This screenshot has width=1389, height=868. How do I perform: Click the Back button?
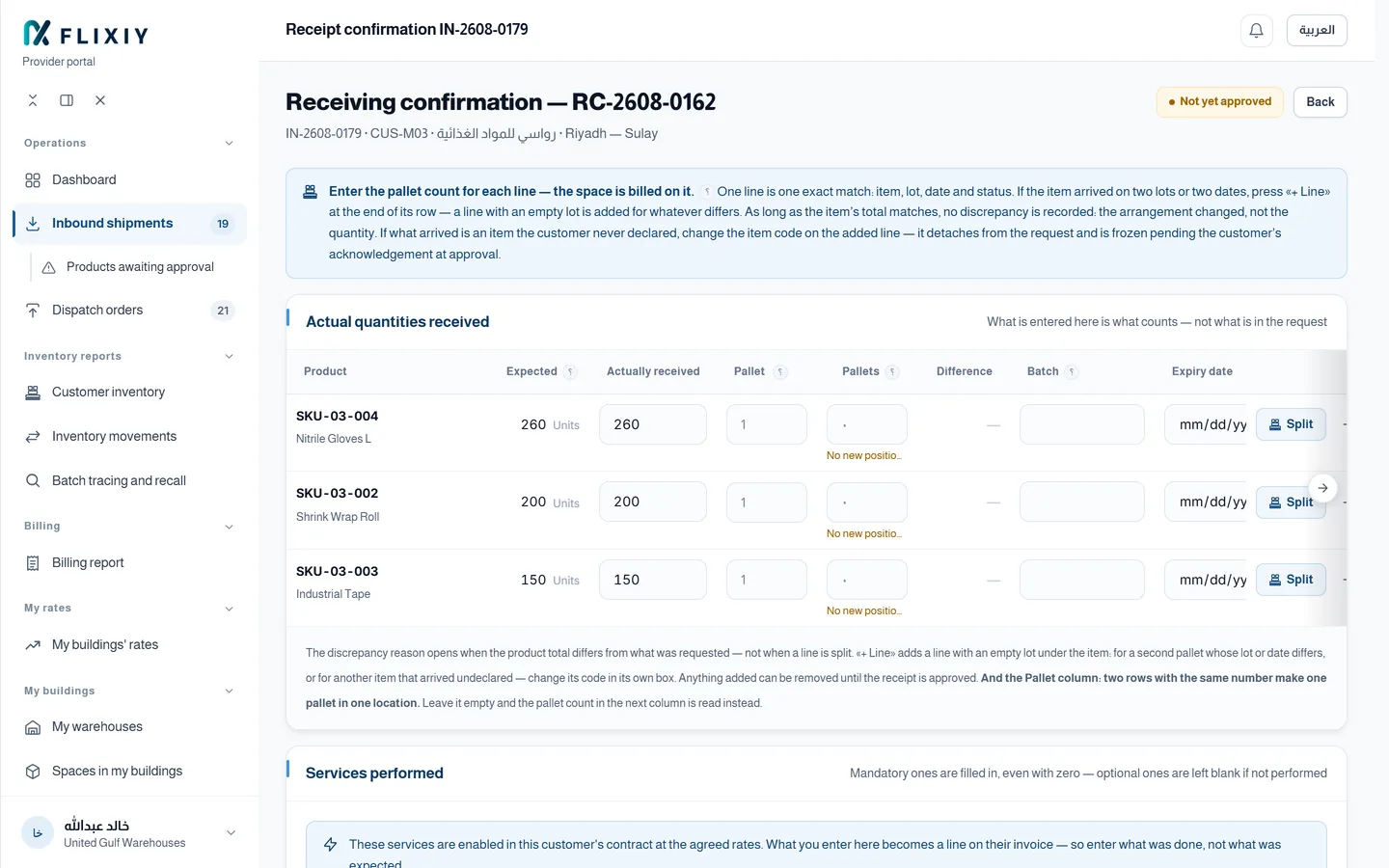point(1320,102)
